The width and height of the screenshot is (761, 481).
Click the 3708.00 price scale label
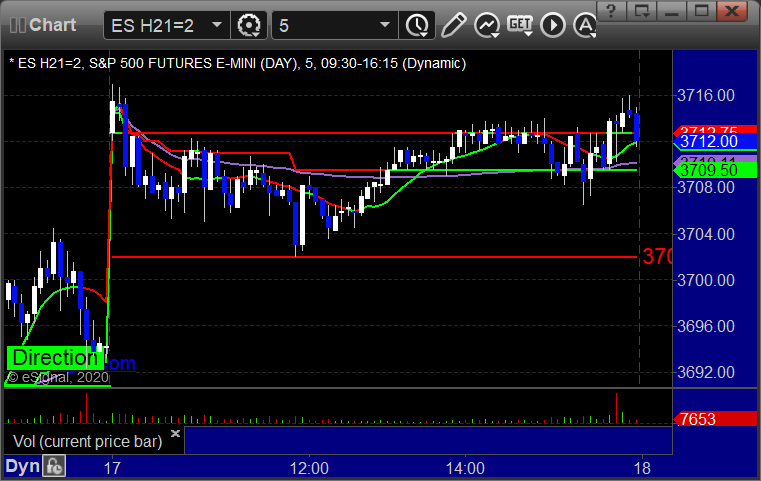(x=706, y=187)
